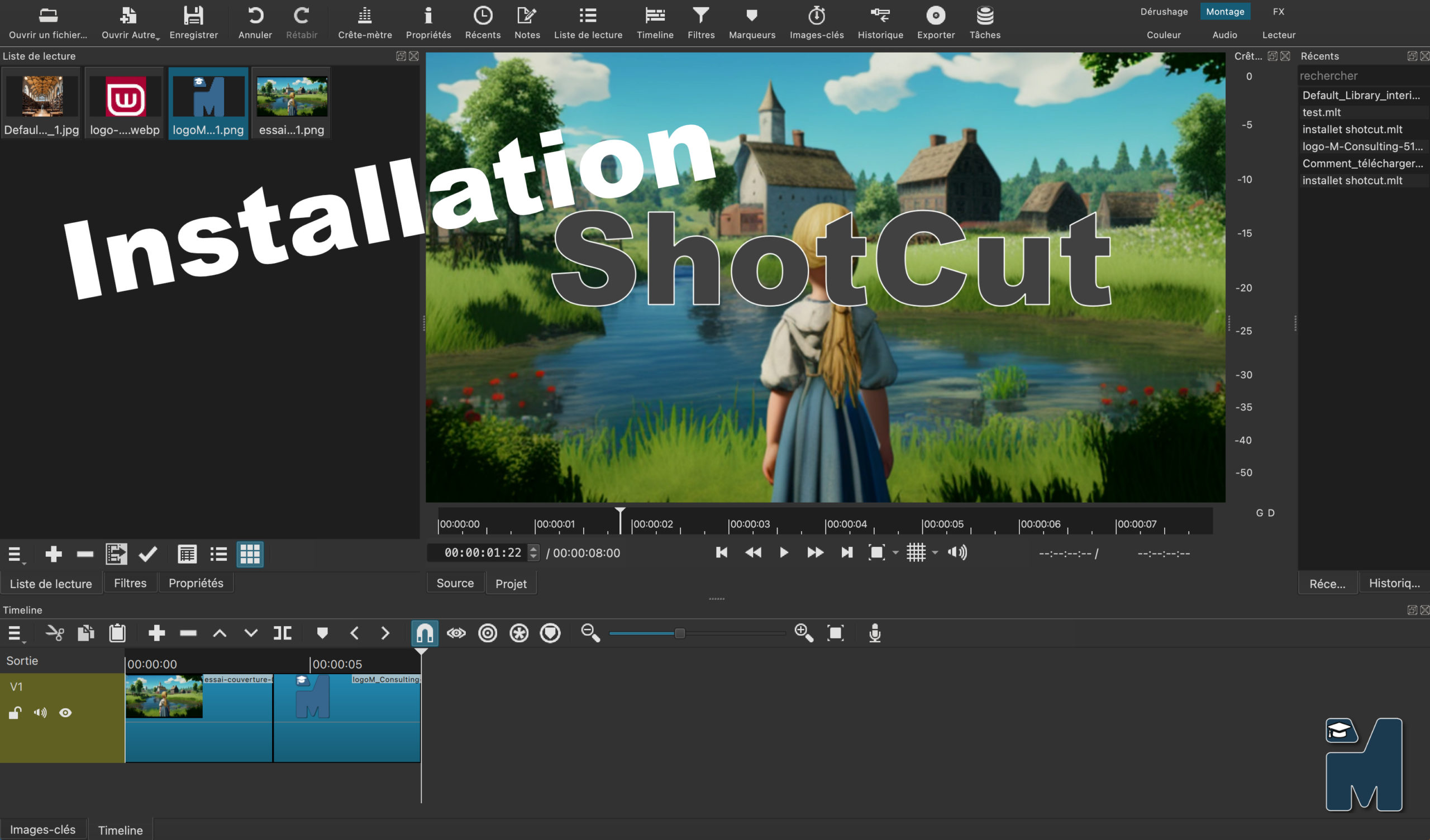Save the project with Enregistrer
Screen dimensions: 1430x840
pyautogui.click(x=193, y=23)
